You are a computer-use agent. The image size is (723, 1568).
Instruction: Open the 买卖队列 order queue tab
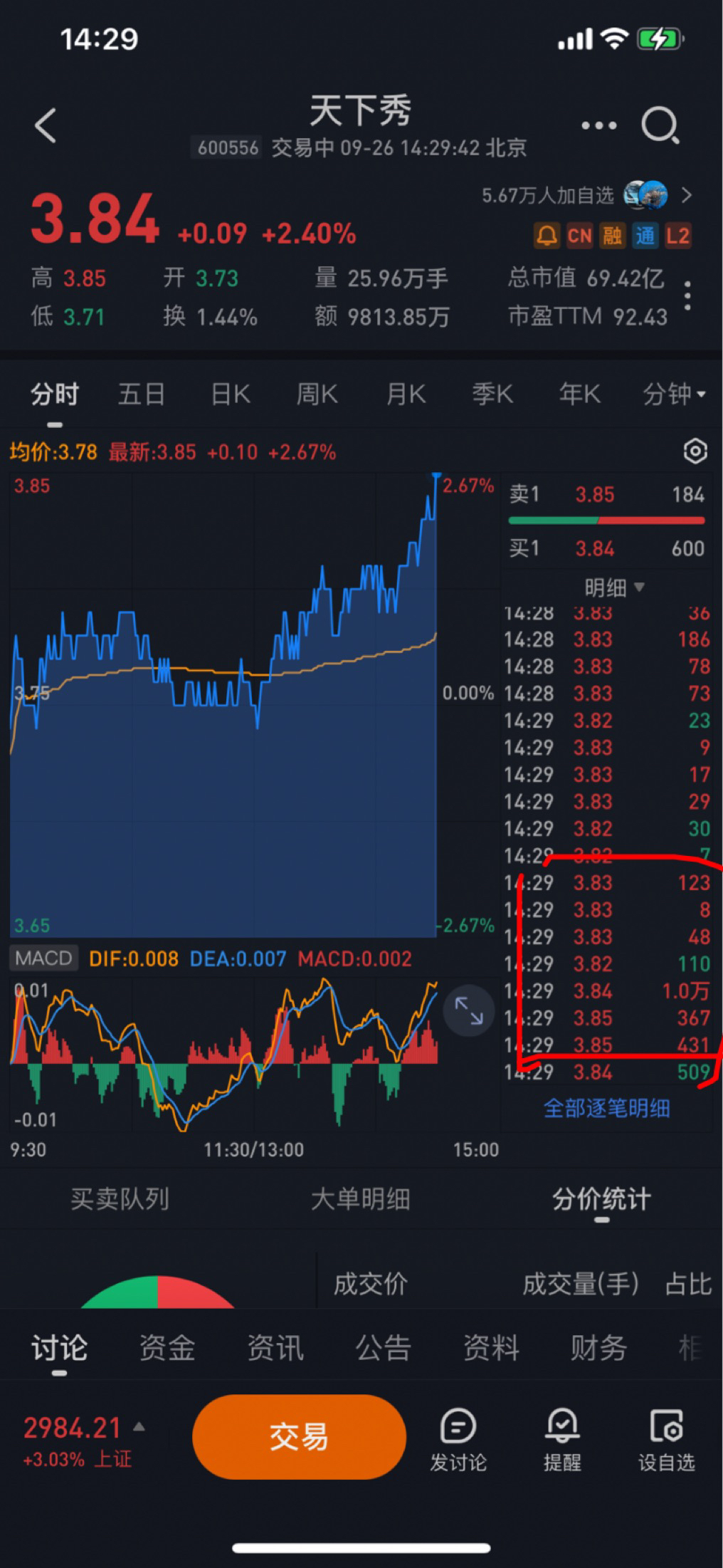[120, 1199]
